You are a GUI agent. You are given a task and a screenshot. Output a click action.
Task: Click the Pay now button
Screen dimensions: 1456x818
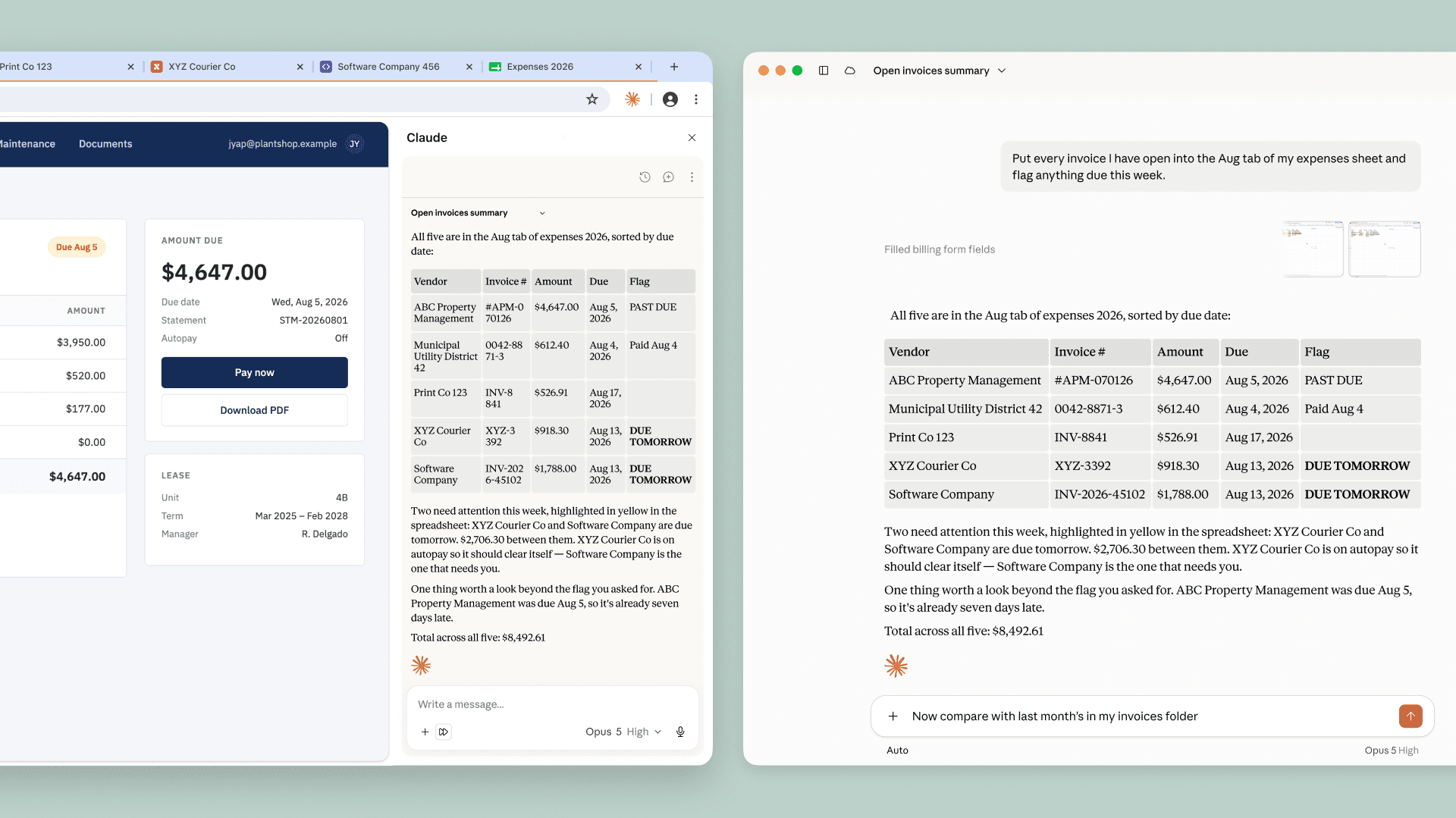point(255,373)
